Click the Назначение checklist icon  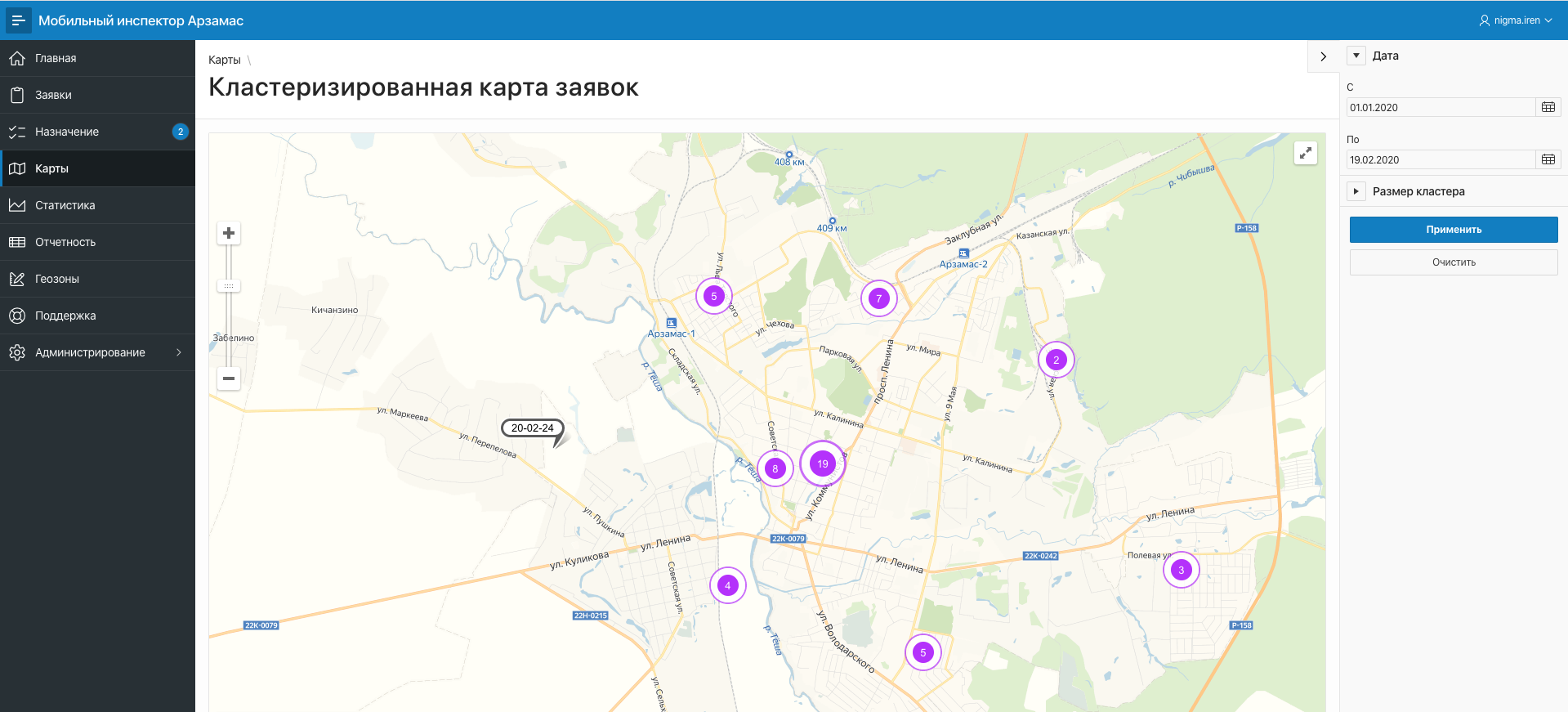pyautogui.click(x=17, y=132)
